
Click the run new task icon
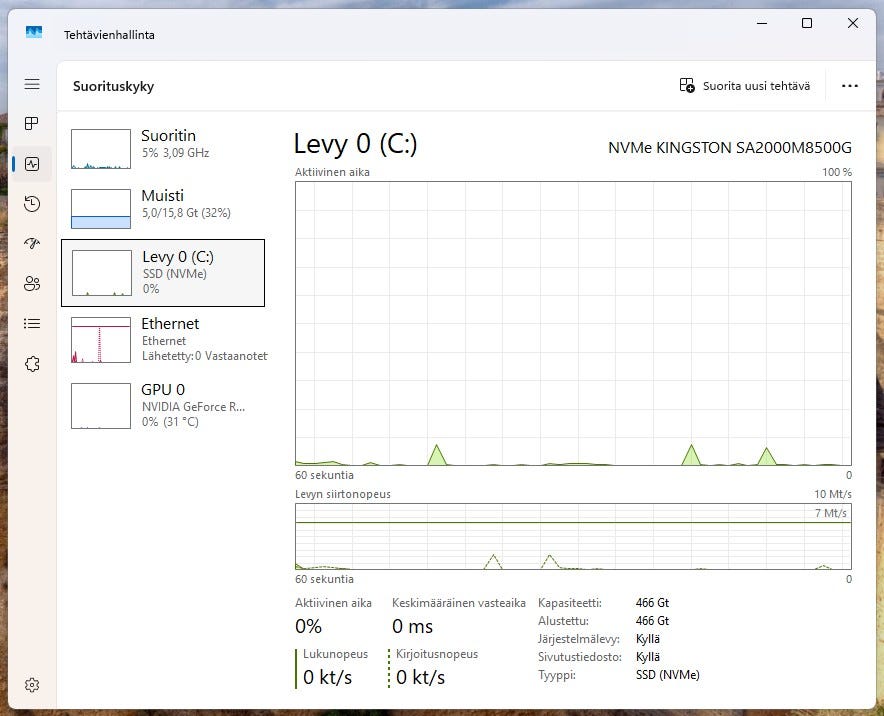coord(687,86)
